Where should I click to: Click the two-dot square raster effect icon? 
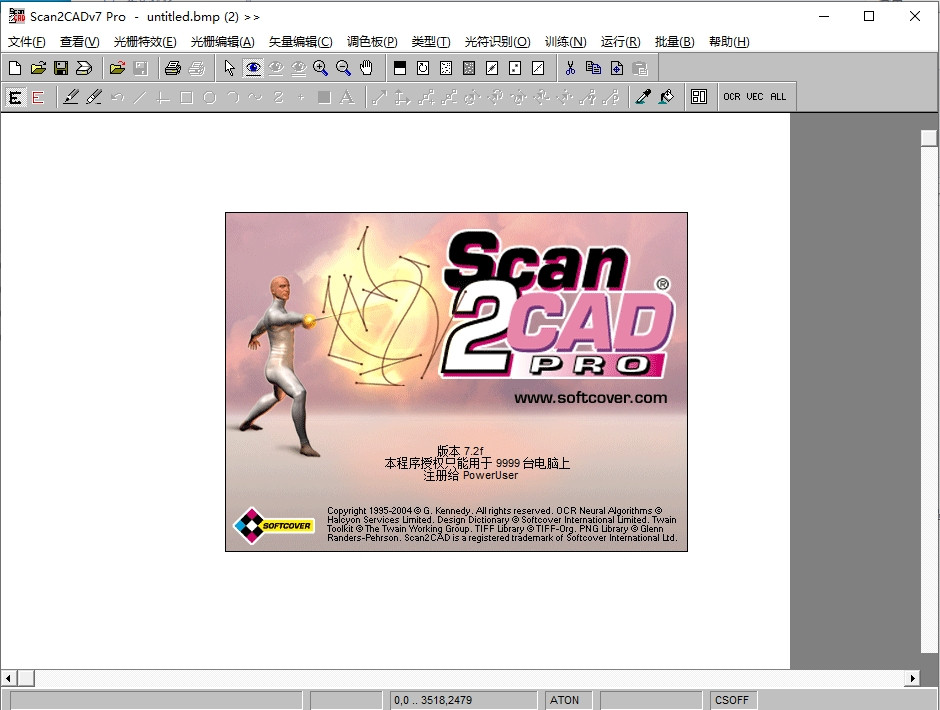click(515, 68)
